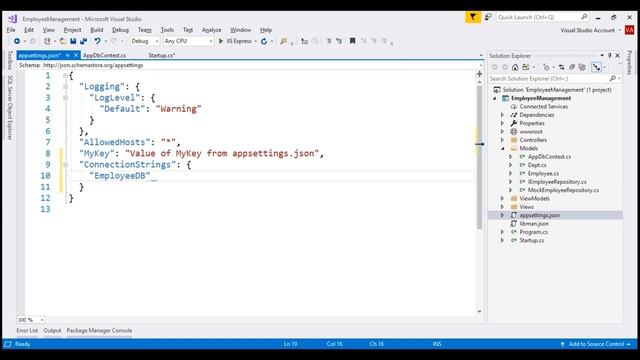The width and height of the screenshot is (640, 360).
Task: Toggle Preview Selected Items in Solution Explorer
Action: point(597,67)
